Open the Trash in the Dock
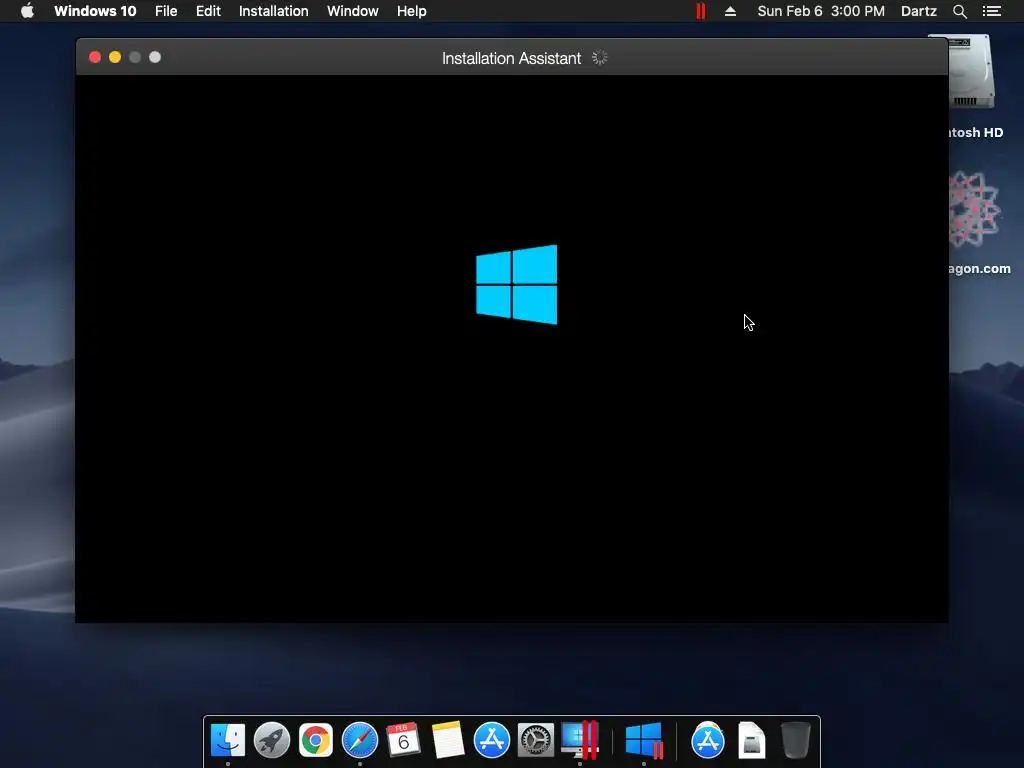The width and height of the screenshot is (1024, 768). click(x=795, y=740)
